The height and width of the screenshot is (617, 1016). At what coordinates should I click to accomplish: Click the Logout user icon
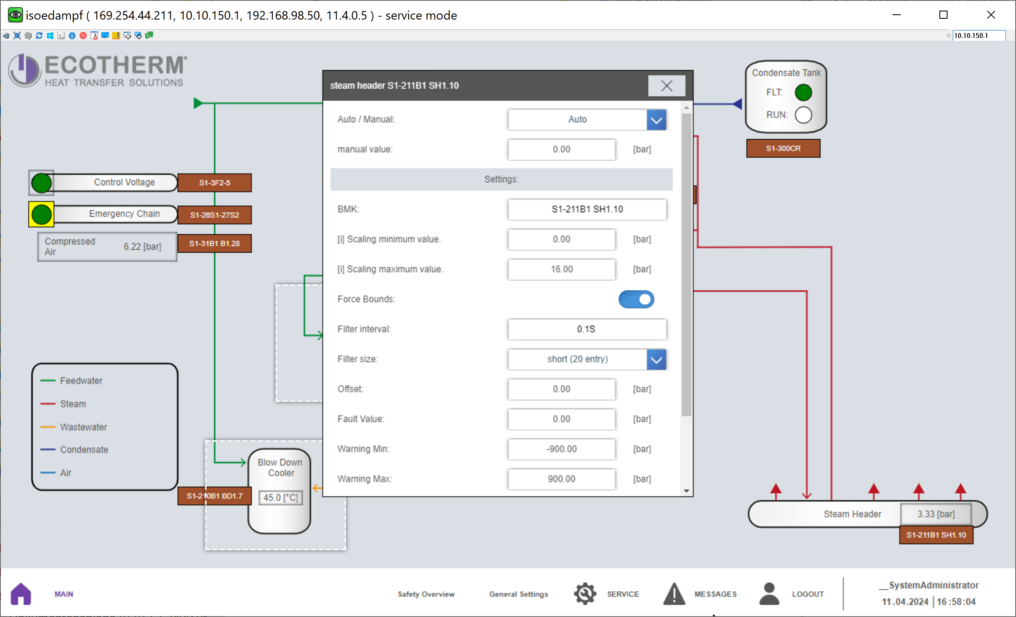point(769,594)
